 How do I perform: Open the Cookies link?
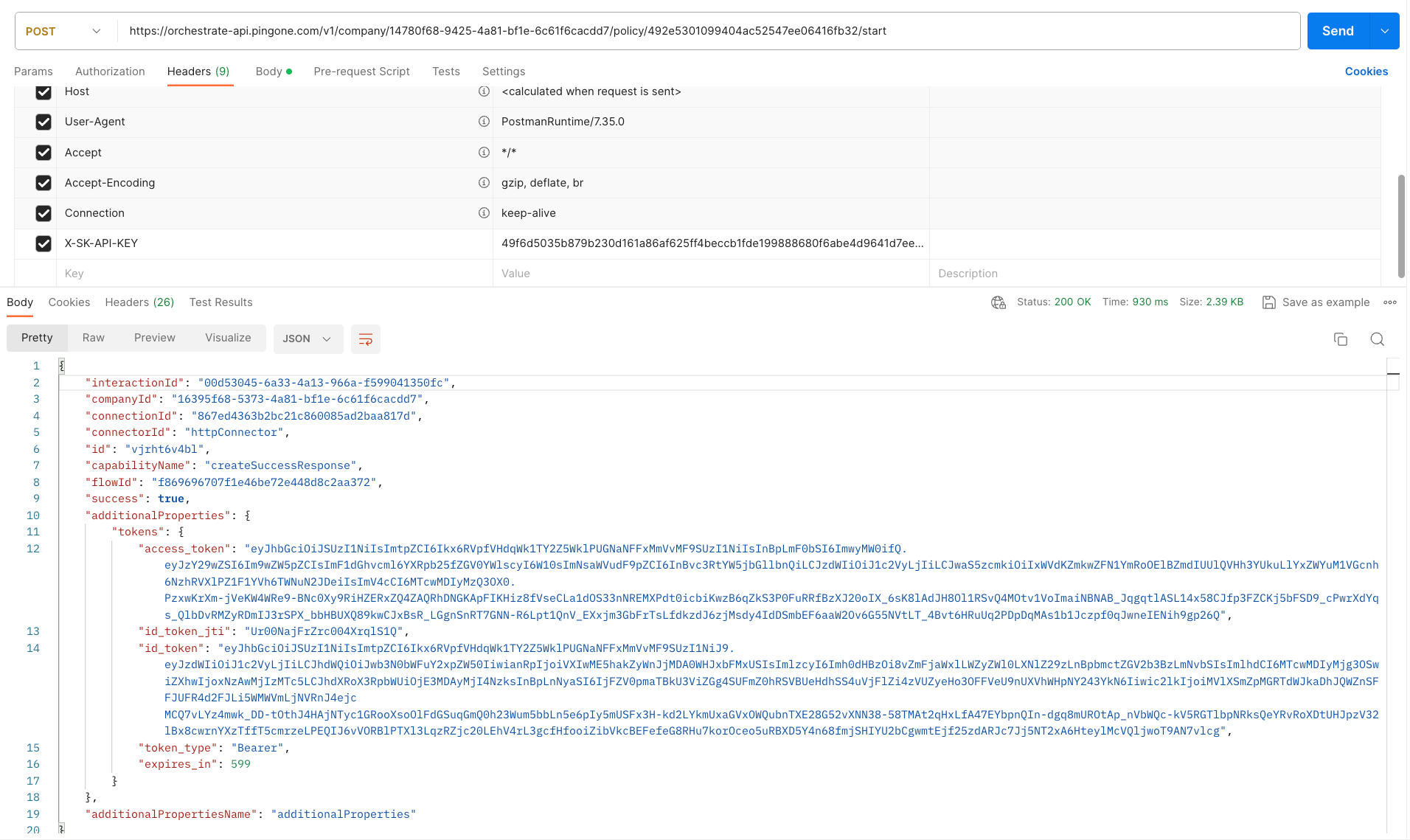coord(1366,72)
